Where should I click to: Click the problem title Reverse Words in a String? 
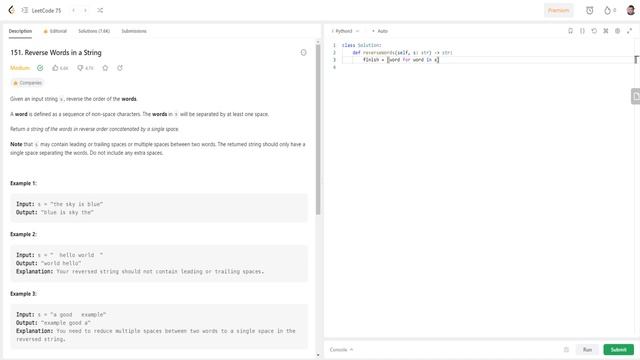(x=56, y=53)
